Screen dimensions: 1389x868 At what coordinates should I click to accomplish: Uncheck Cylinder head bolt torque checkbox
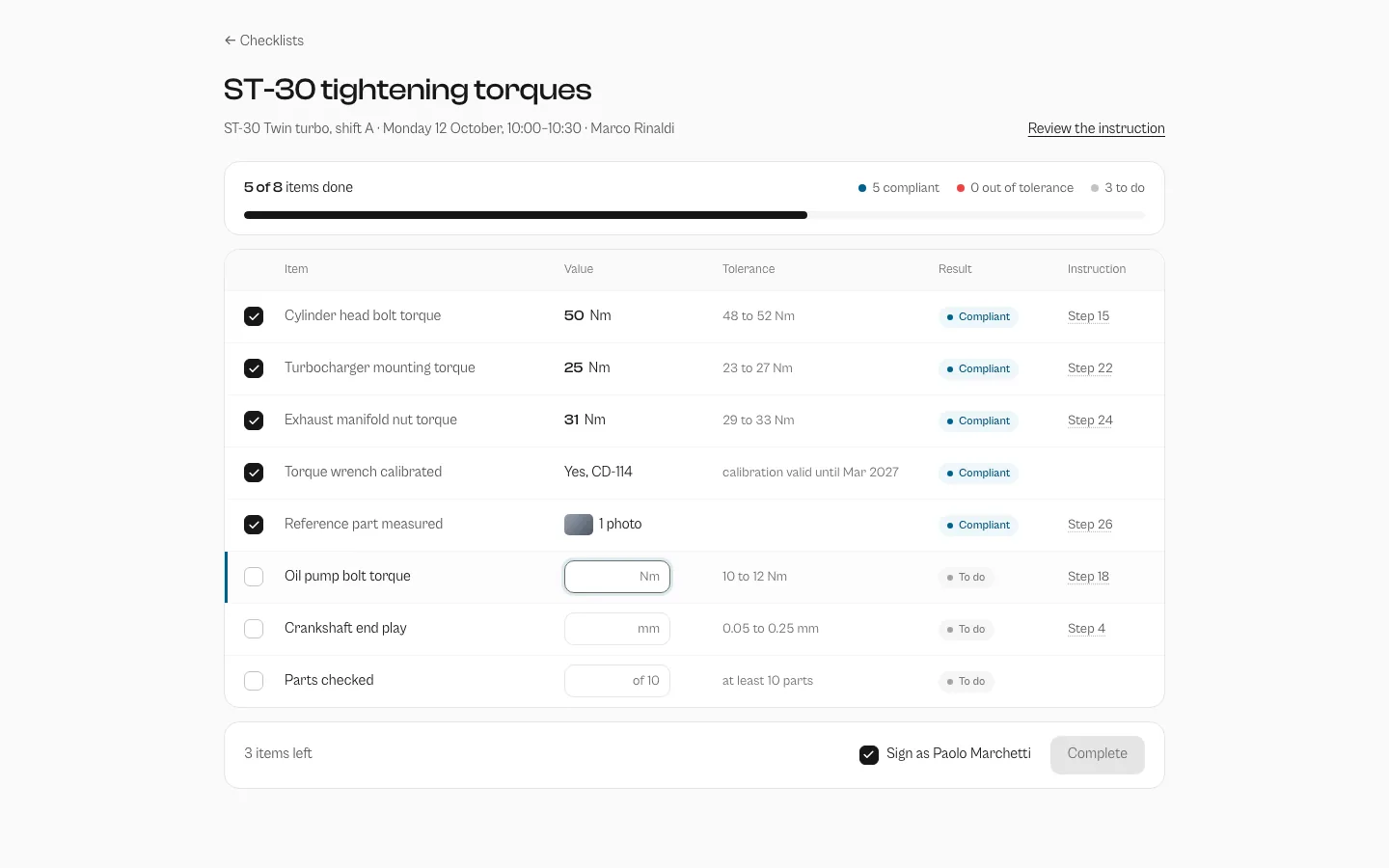(x=254, y=316)
